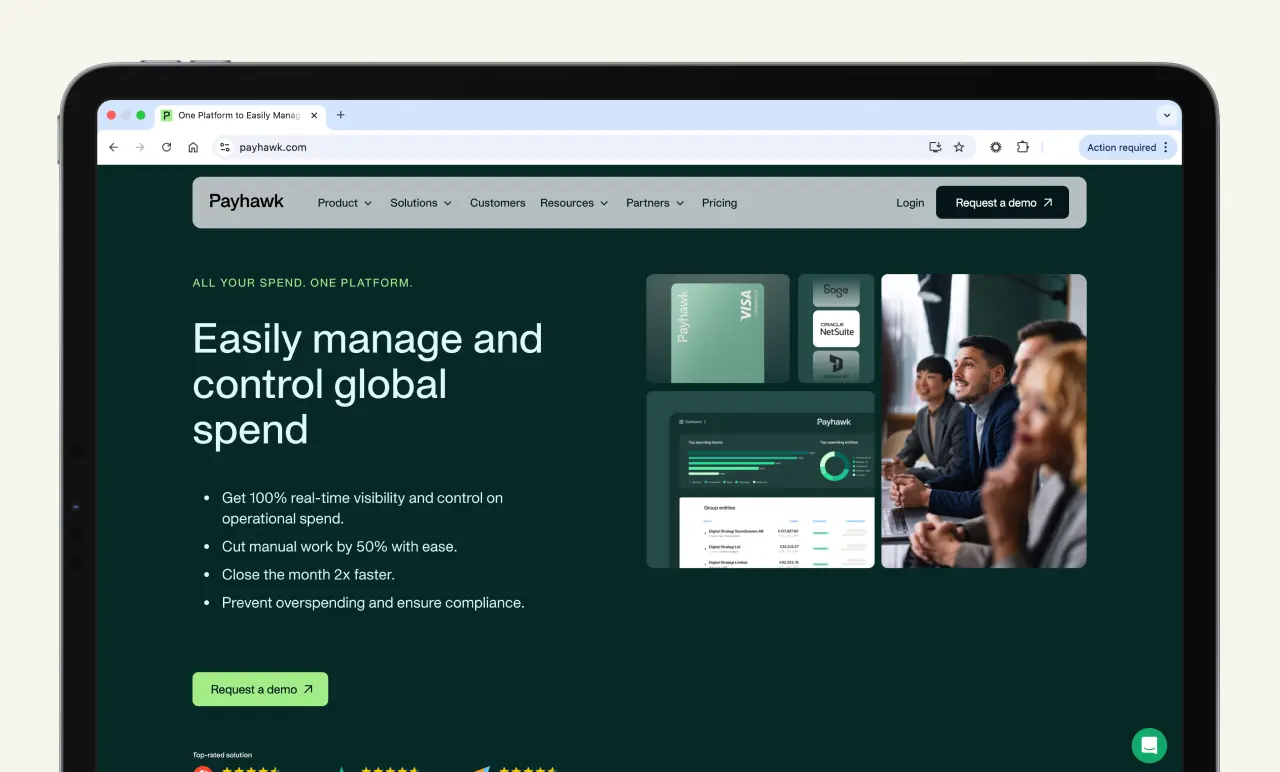
Task: Click the photo of people in a meeting
Action: [x=984, y=421]
